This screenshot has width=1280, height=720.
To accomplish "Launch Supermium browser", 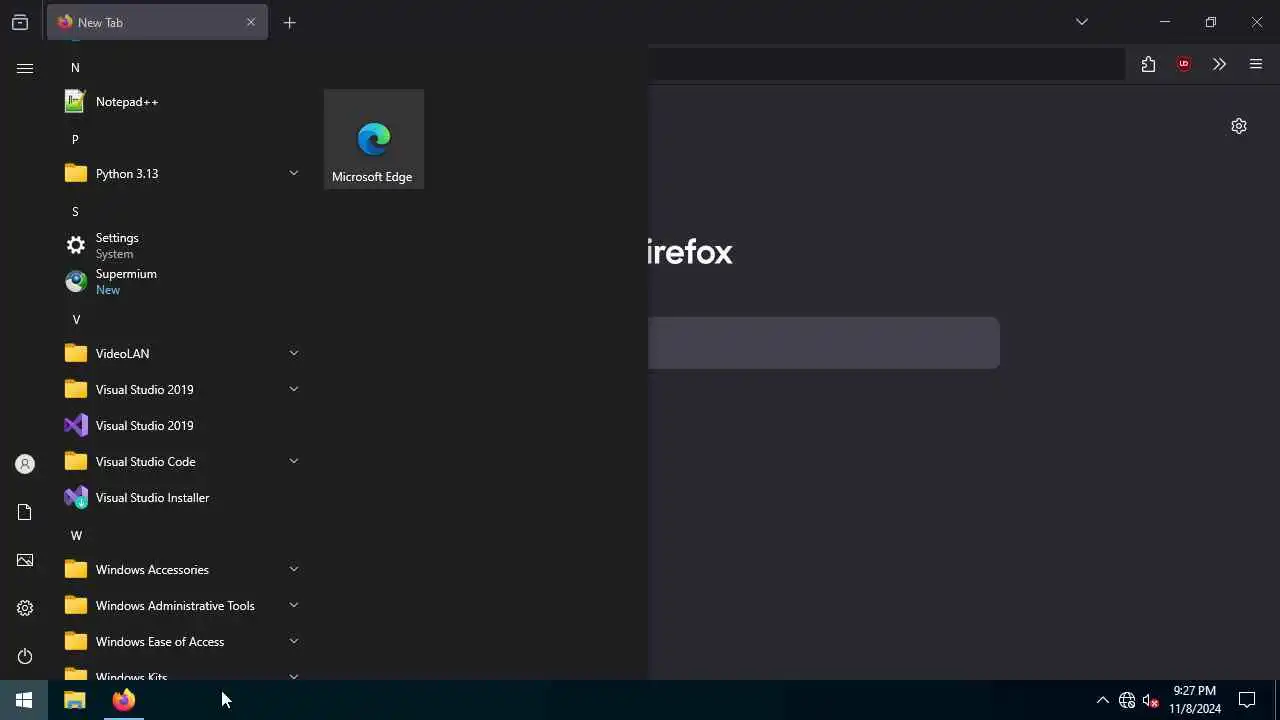I will click(180, 282).
